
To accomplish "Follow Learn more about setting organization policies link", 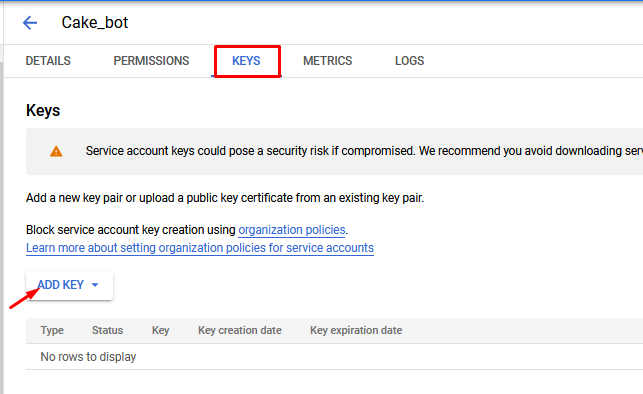I will [200, 248].
